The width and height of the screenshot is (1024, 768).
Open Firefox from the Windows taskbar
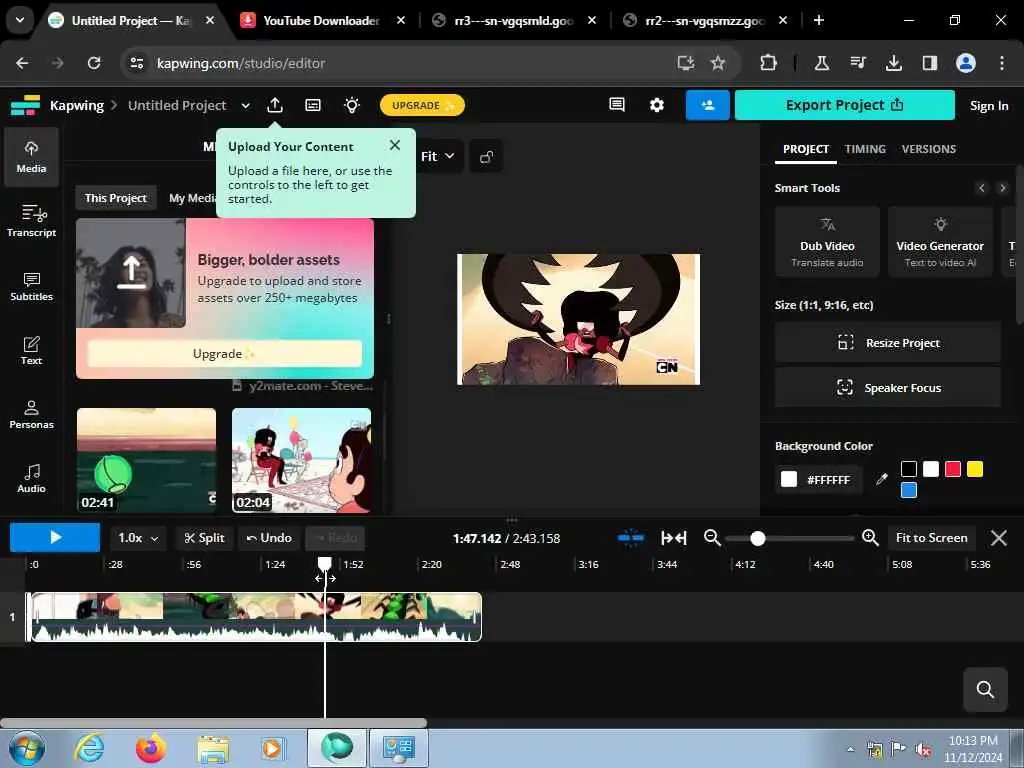click(150, 748)
